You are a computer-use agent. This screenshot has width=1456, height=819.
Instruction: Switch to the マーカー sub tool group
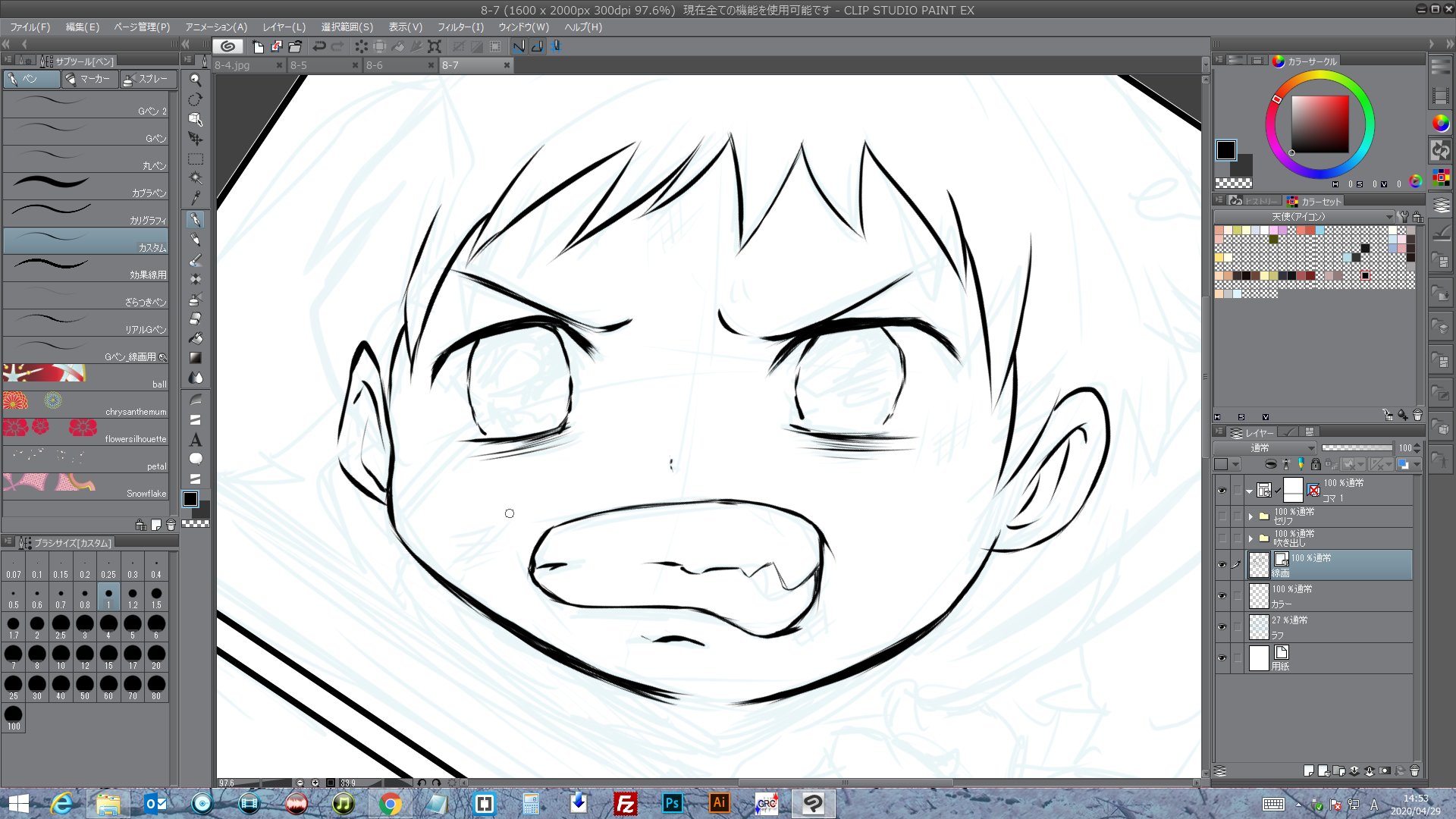click(89, 79)
